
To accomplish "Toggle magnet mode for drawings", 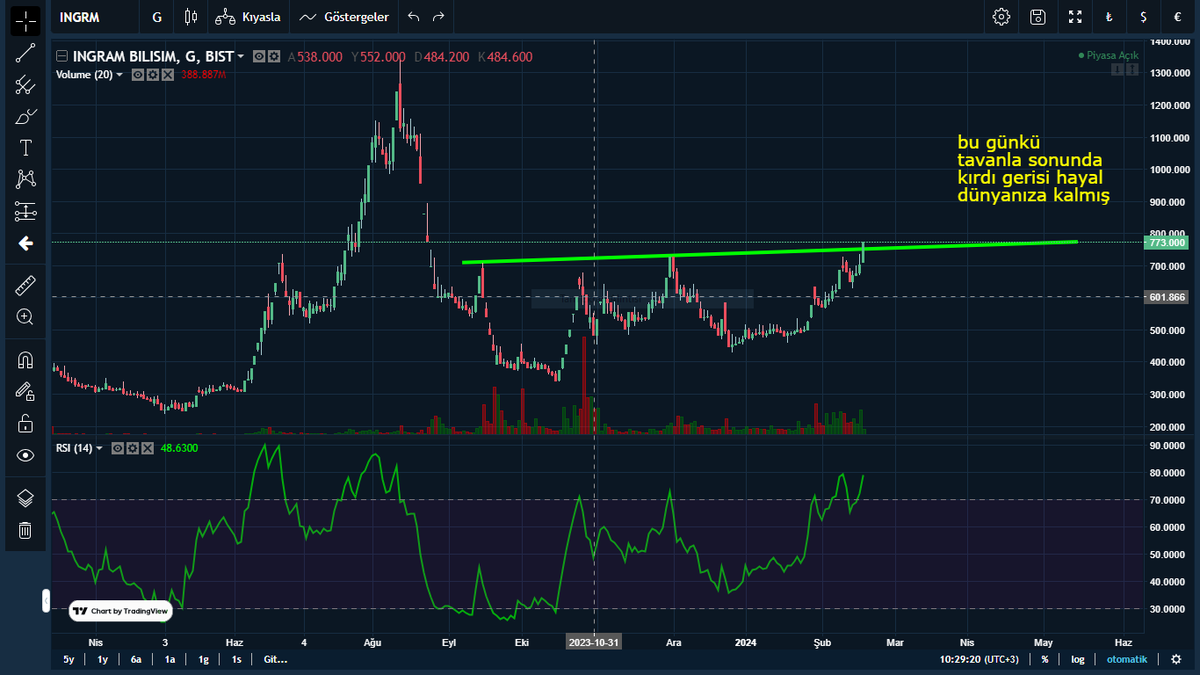I will point(26,360).
